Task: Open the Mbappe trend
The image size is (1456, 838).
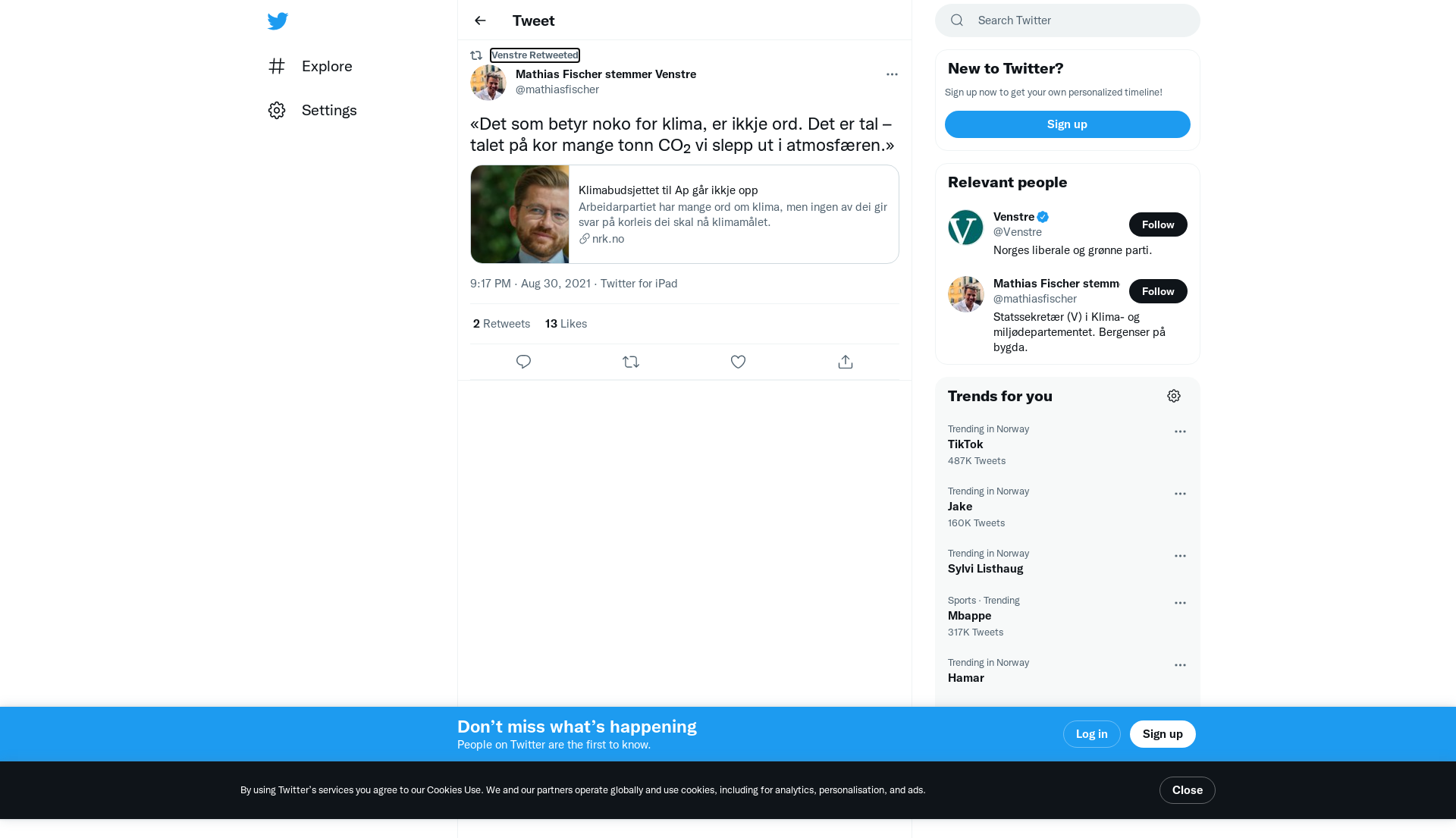Action: (x=969, y=616)
